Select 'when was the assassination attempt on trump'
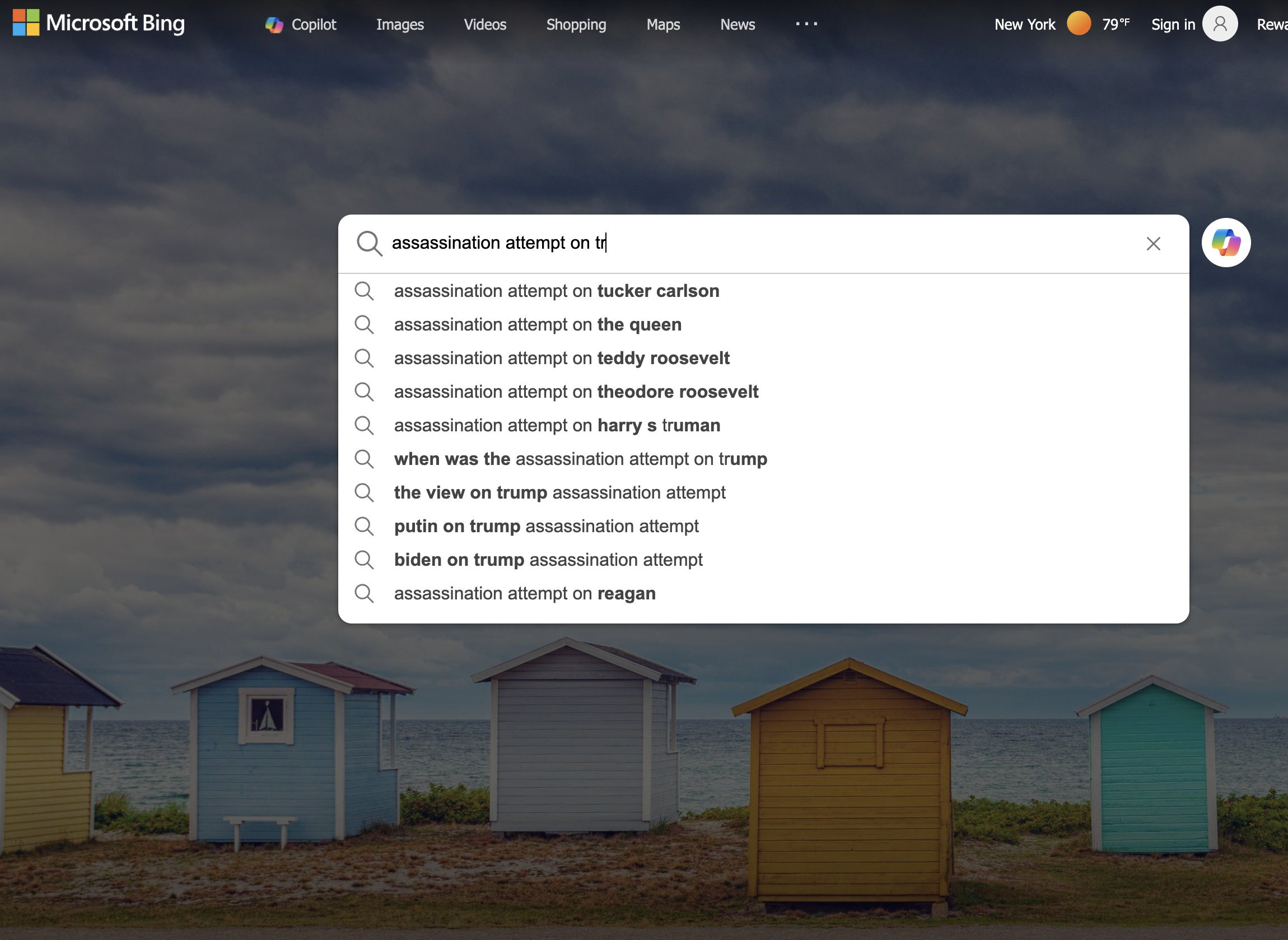1288x940 pixels. [x=763, y=459]
